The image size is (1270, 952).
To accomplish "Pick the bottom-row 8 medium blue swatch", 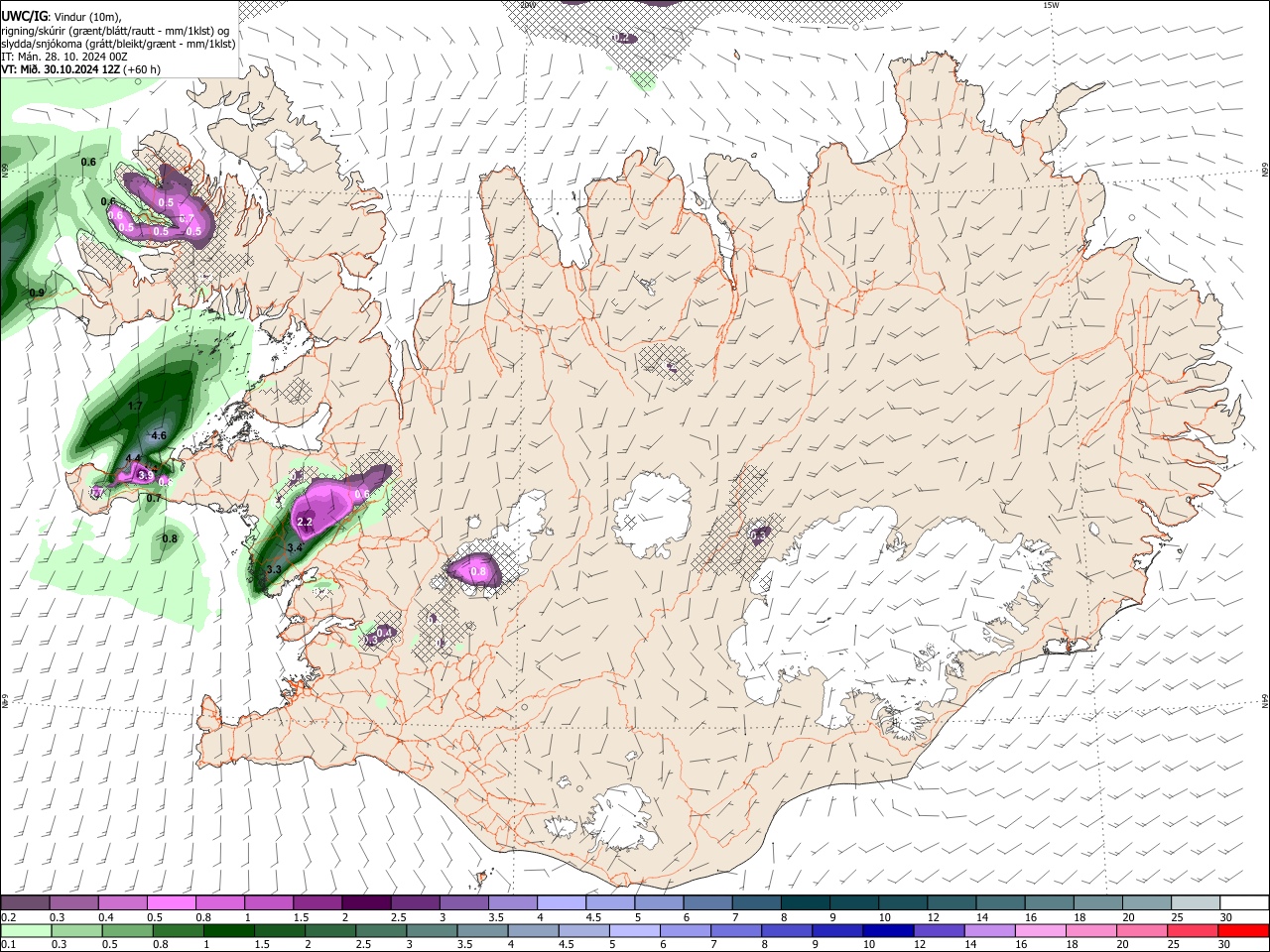I will (787, 930).
